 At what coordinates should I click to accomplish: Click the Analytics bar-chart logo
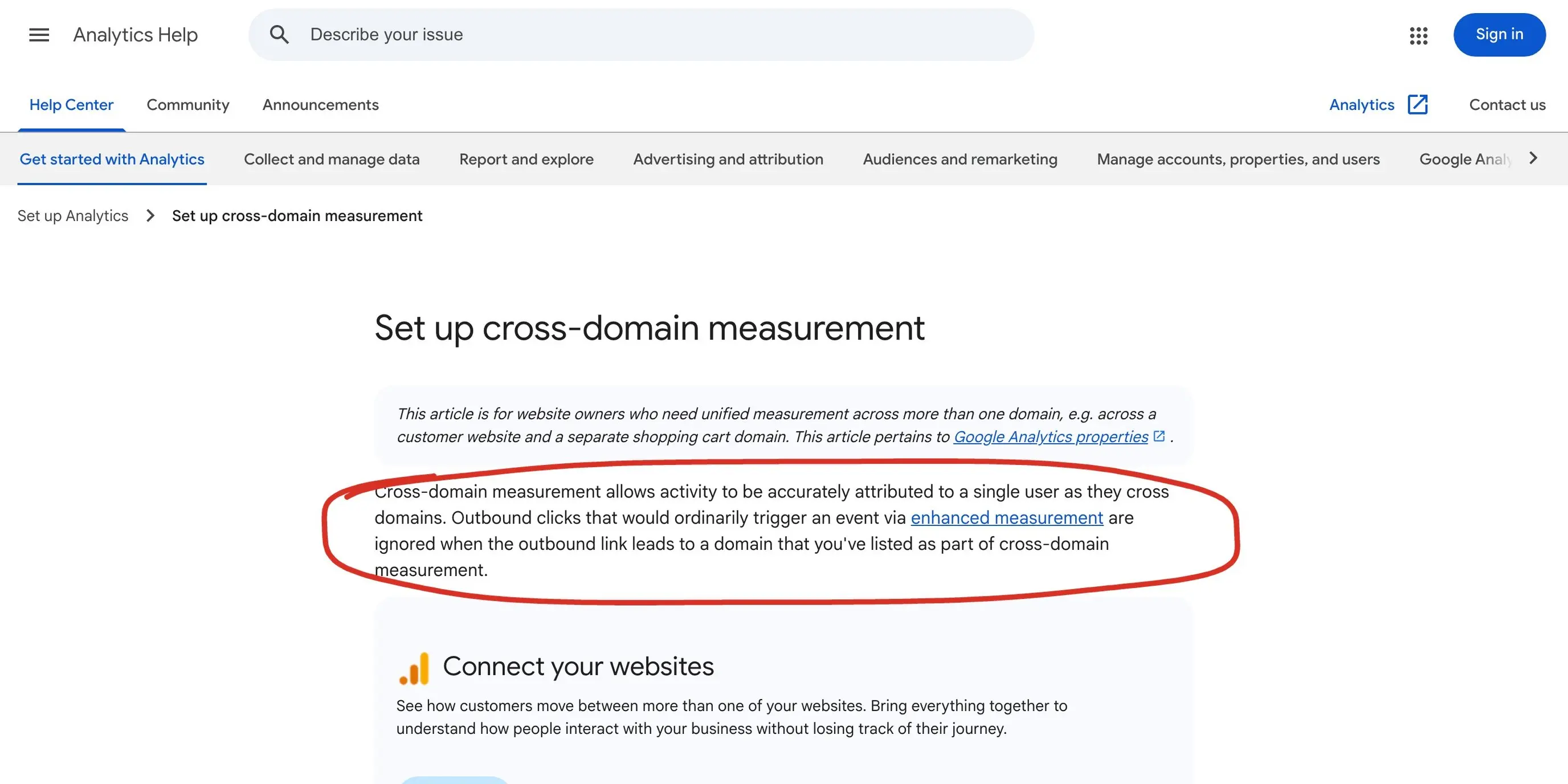pyautogui.click(x=414, y=668)
